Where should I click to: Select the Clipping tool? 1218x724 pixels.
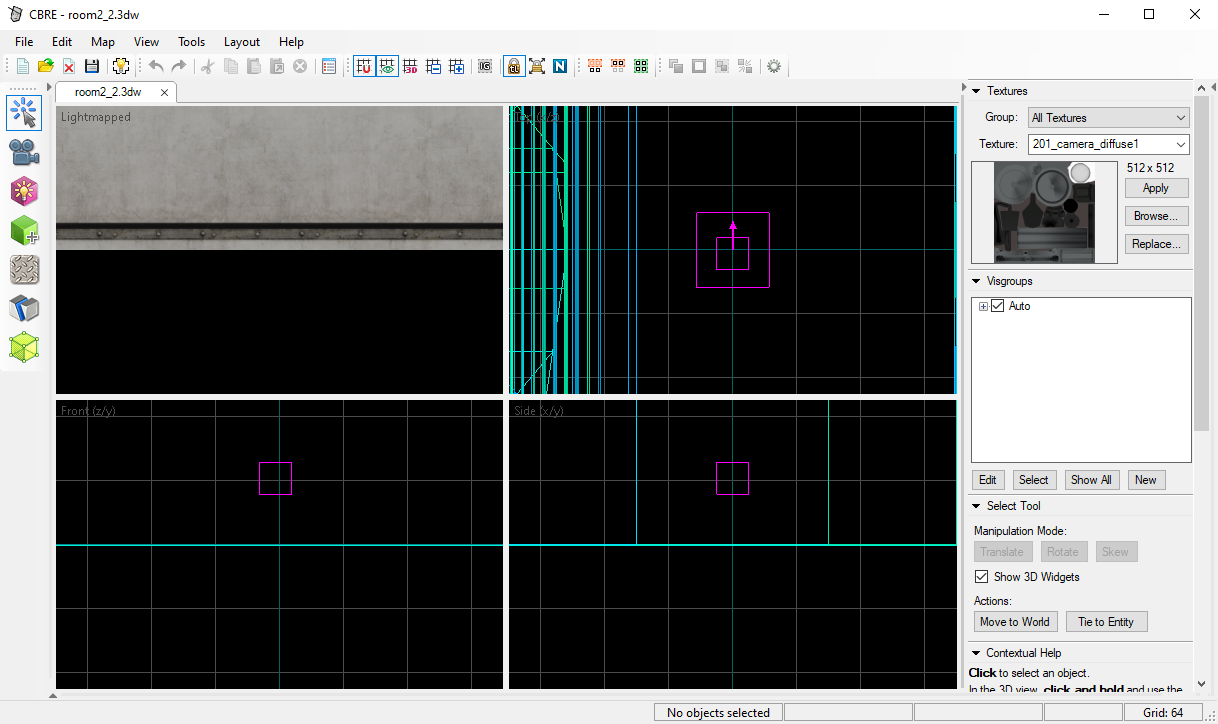[24, 308]
